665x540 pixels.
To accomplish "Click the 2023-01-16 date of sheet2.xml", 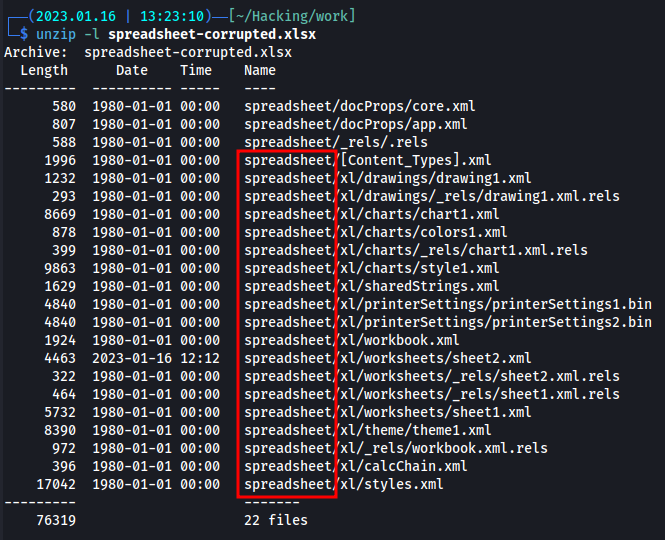I will tap(132, 358).
